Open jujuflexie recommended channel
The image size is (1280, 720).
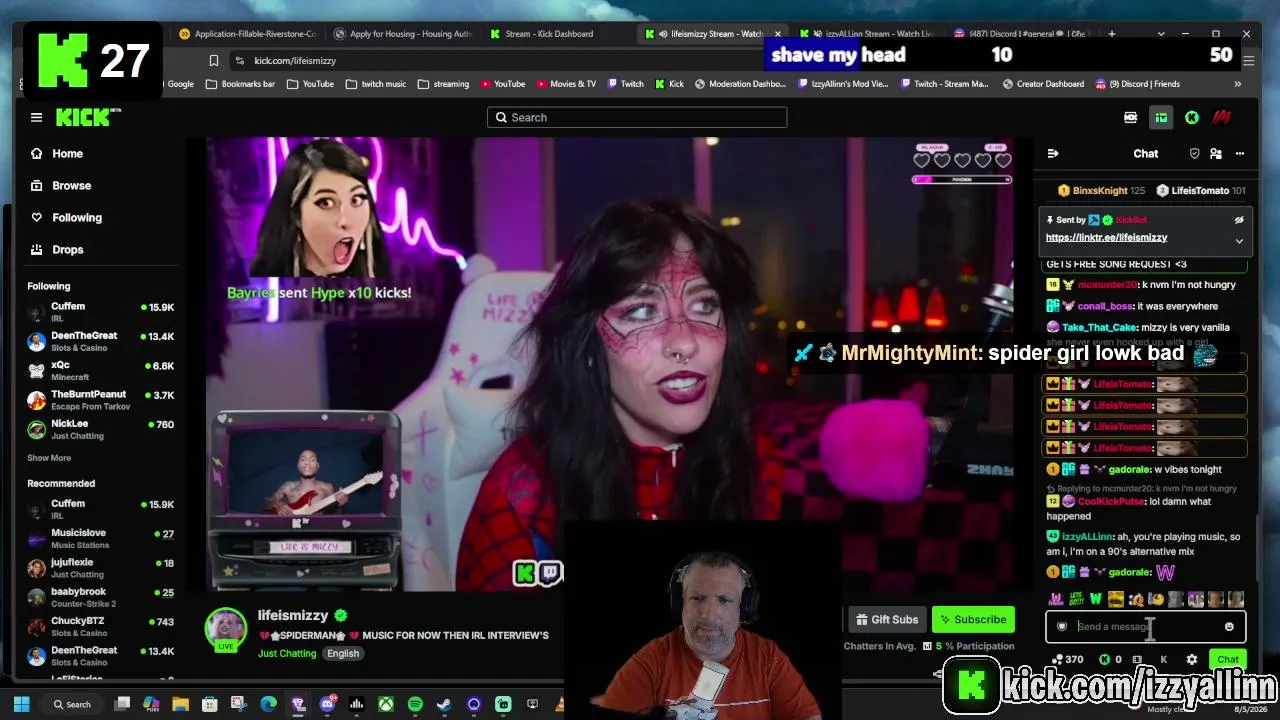click(x=100, y=568)
